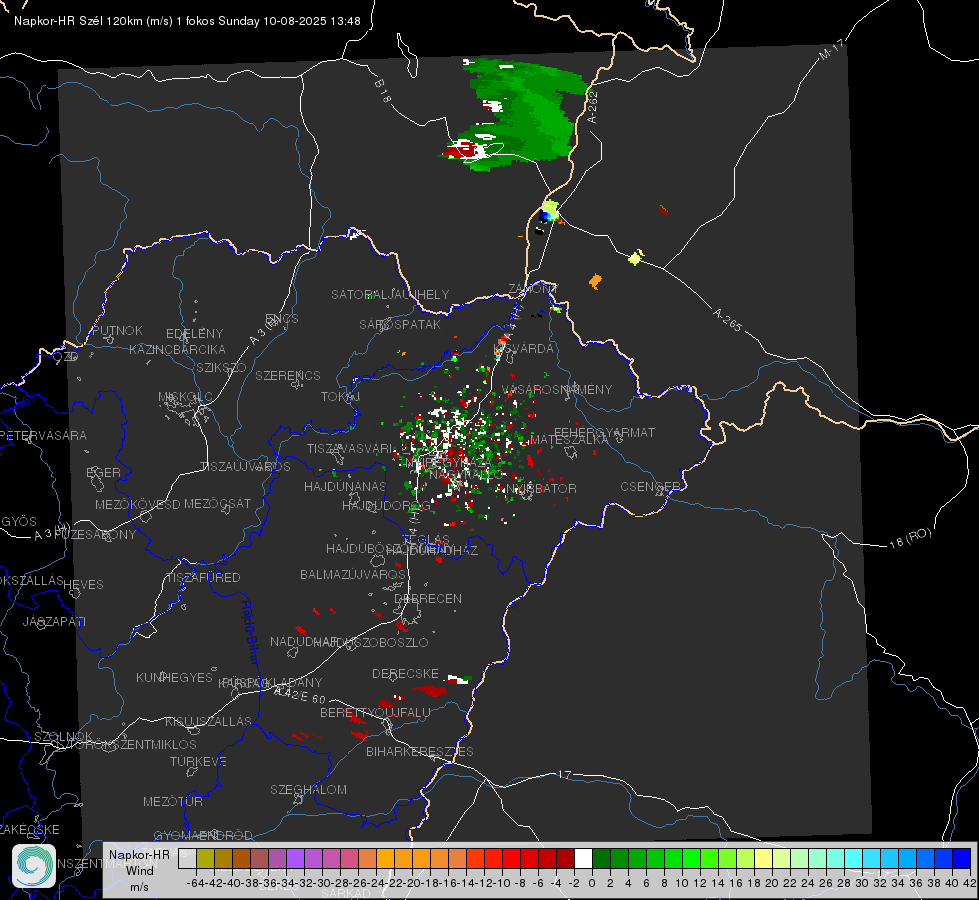The width and height of the screenshot is (979, 900).
Task: Click the 18 (RO) road label
Action: [910, 538]
